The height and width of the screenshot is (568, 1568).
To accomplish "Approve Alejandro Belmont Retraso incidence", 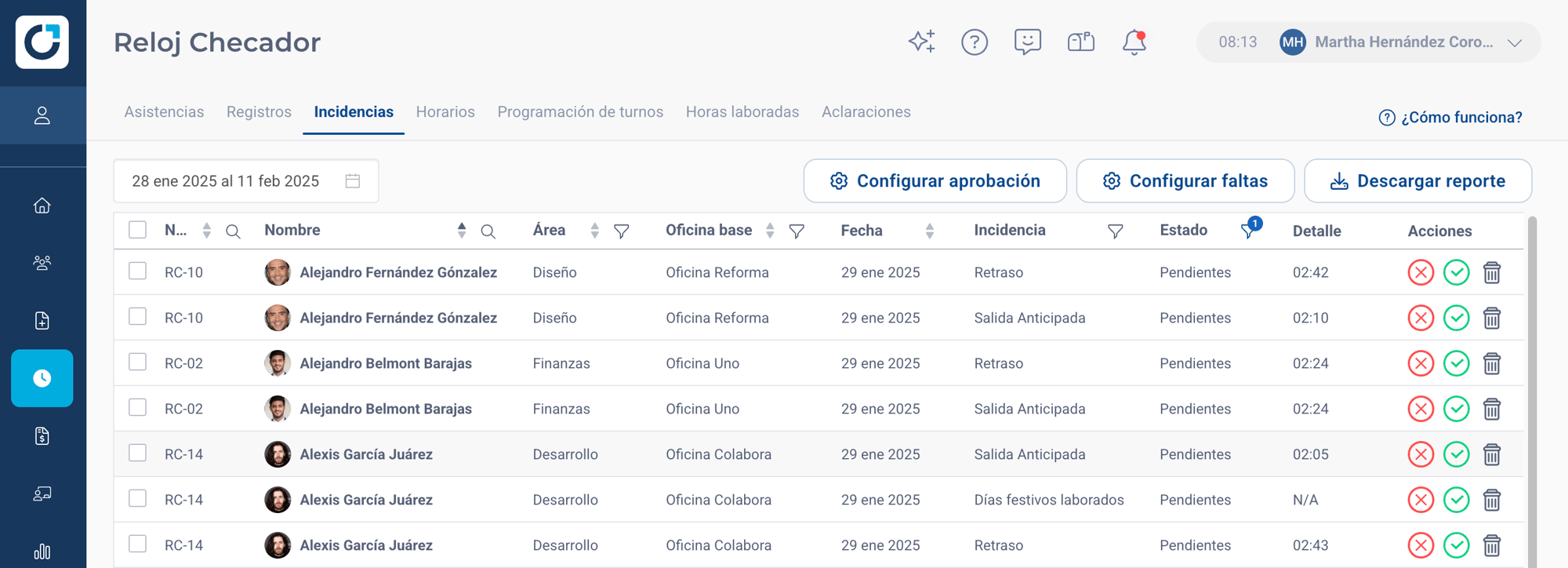I will click(x=1457, y=363).
